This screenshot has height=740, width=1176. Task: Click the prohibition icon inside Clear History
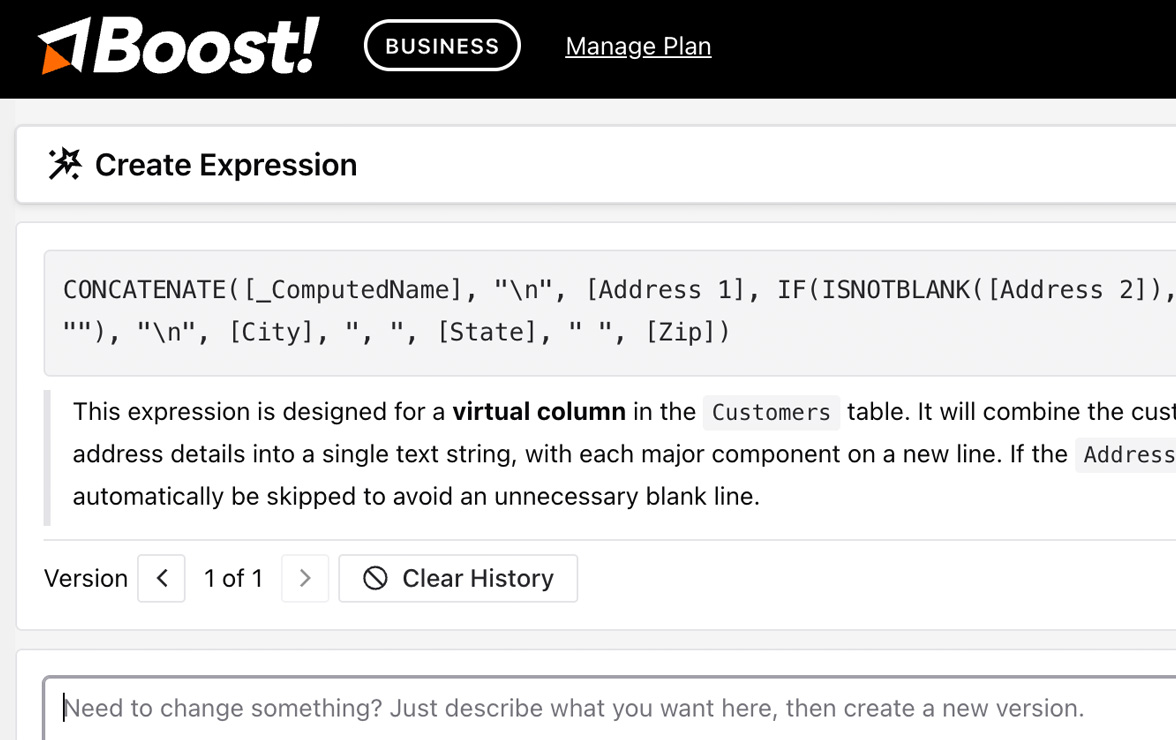click(x=374, y=578)
